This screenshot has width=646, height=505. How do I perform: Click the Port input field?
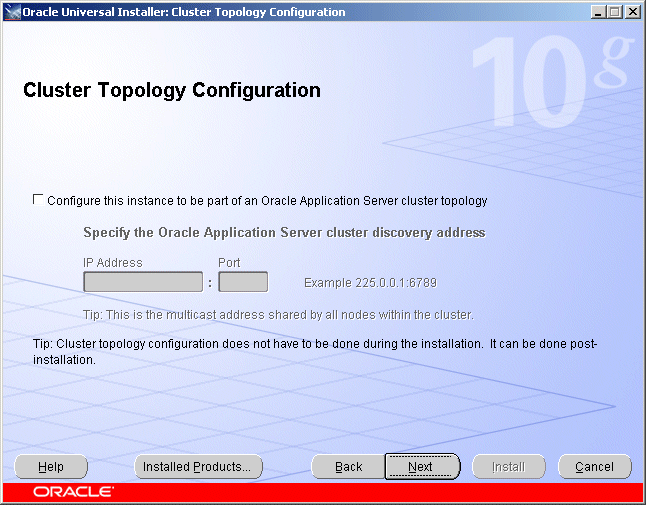click(x=243, y=282)
